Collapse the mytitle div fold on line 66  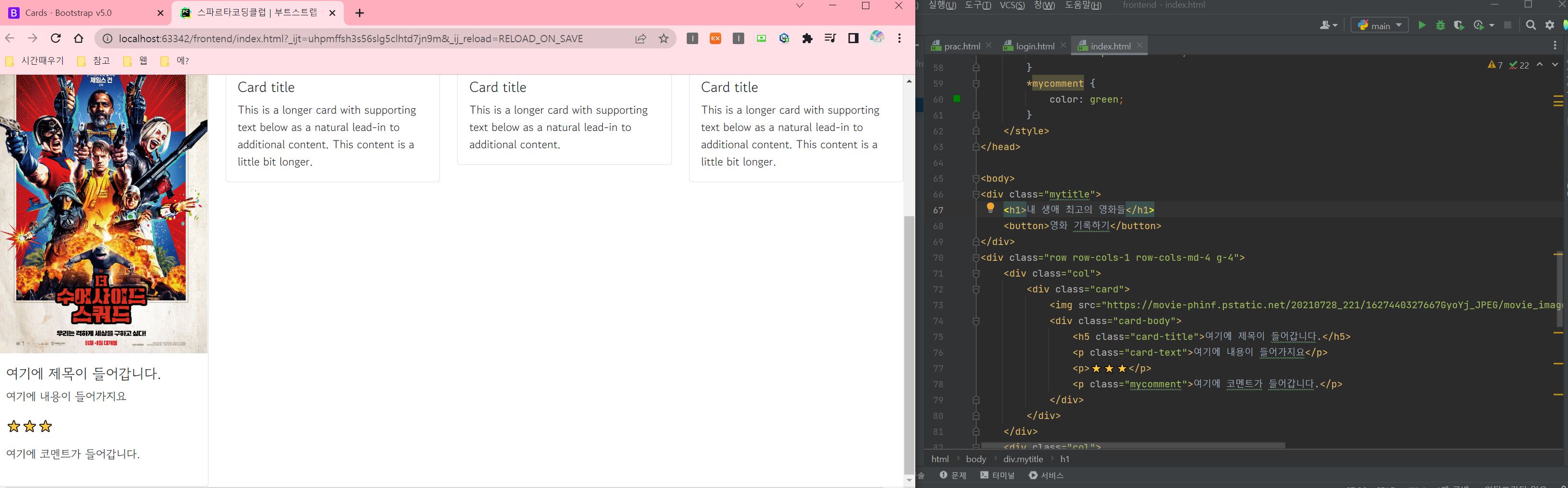pyautogui.click(x=976, y=194)
